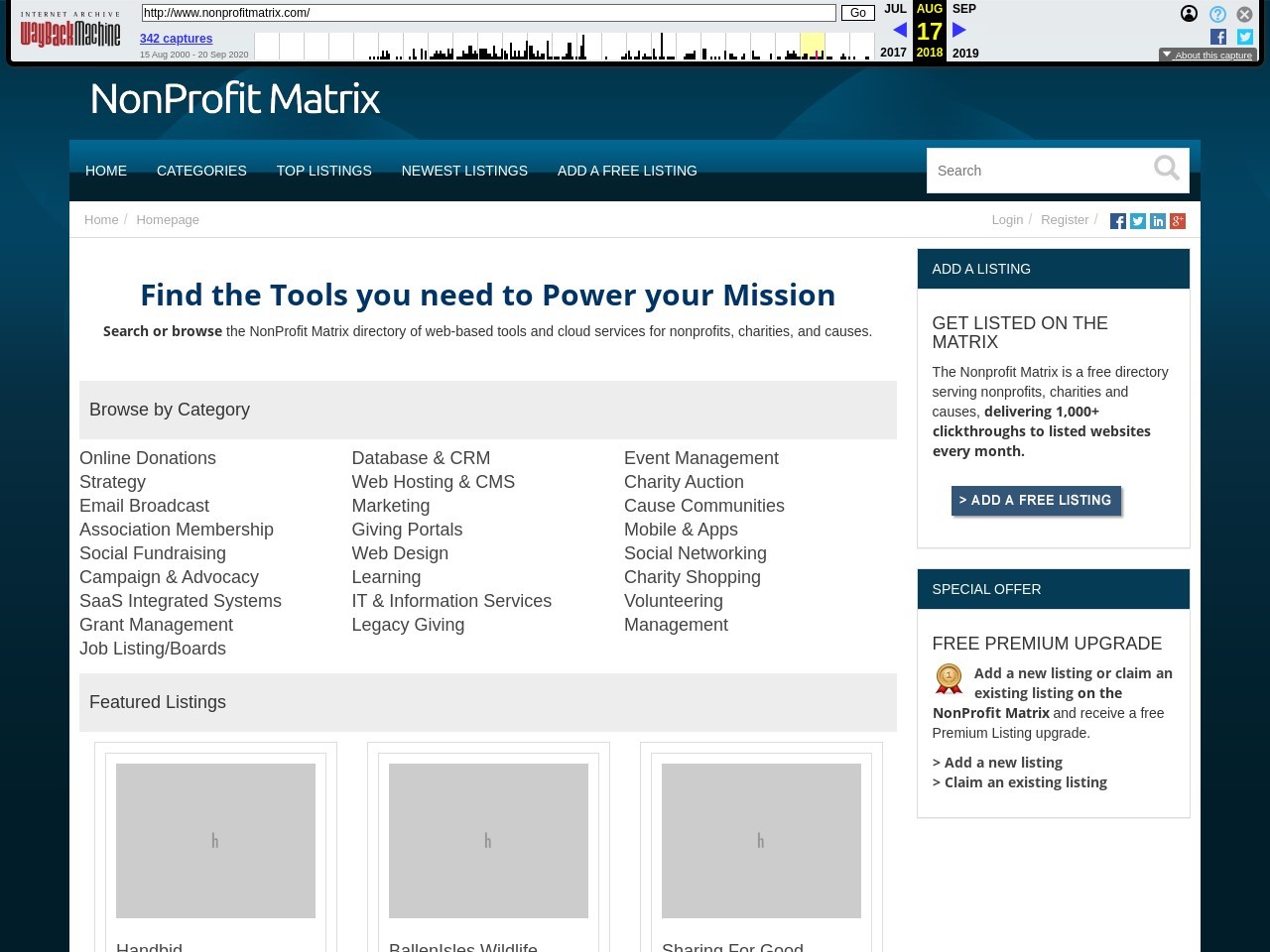Image resolution: width=1270 pixels, height=952 pixels.
Task: Click the search magnifier icon
Action: (1166, 169)
